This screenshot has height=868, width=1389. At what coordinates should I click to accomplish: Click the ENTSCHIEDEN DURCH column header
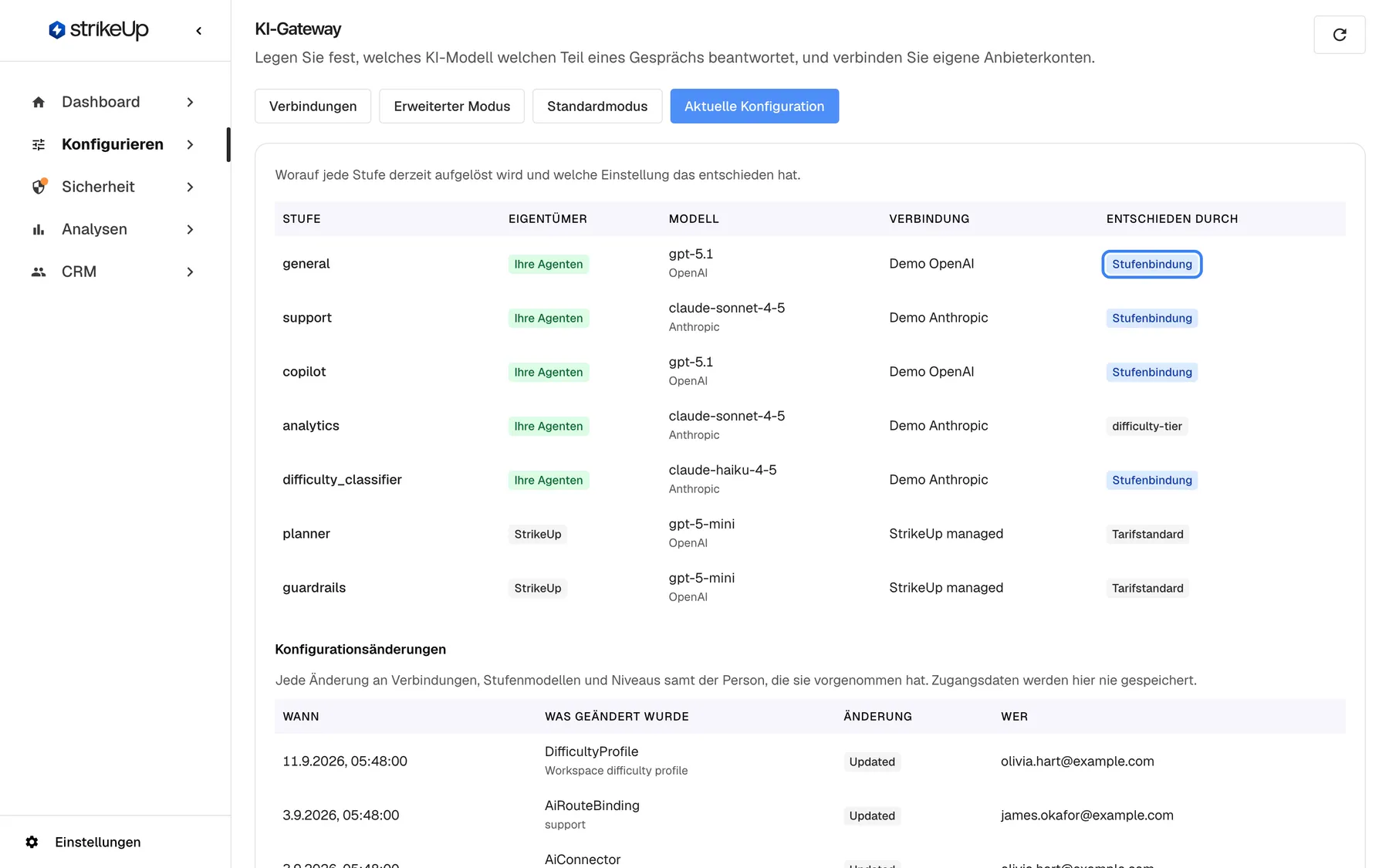click(x=1171, y=219)
